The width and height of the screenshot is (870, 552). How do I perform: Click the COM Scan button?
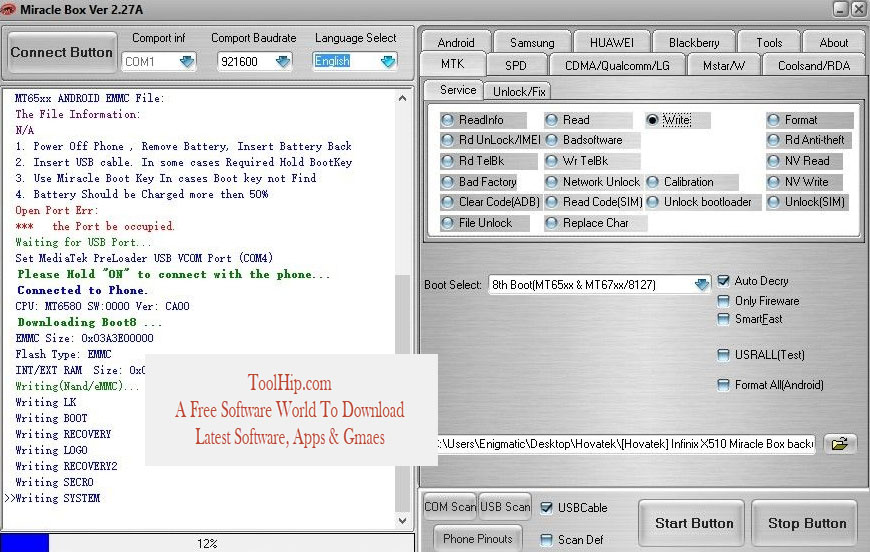click(450, 507)
